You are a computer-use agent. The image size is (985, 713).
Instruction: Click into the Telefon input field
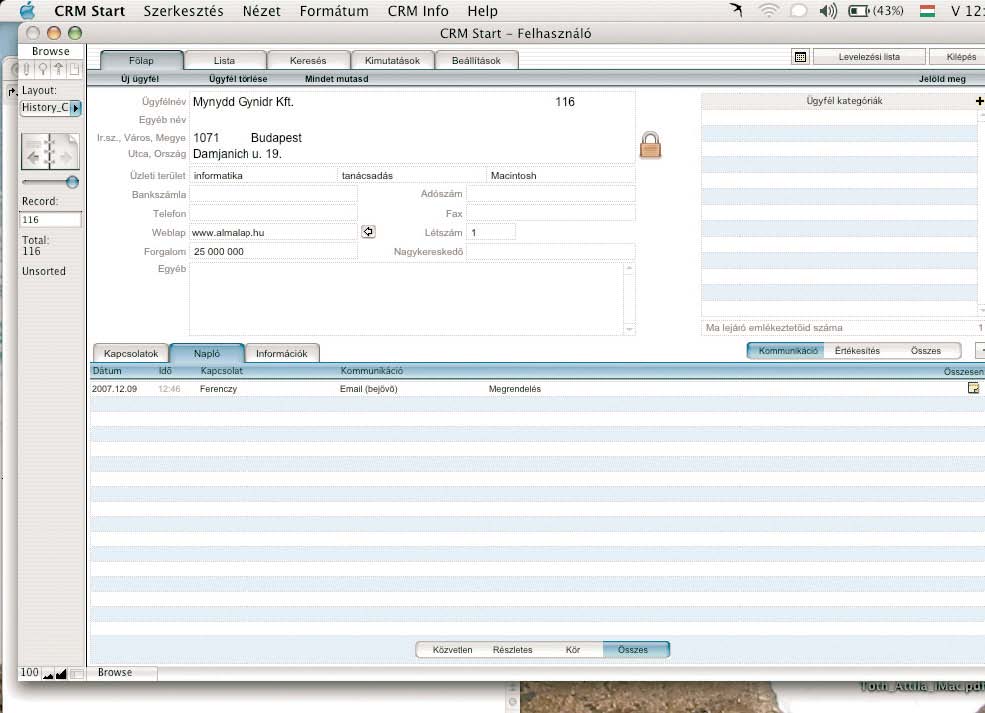[273, 214]
